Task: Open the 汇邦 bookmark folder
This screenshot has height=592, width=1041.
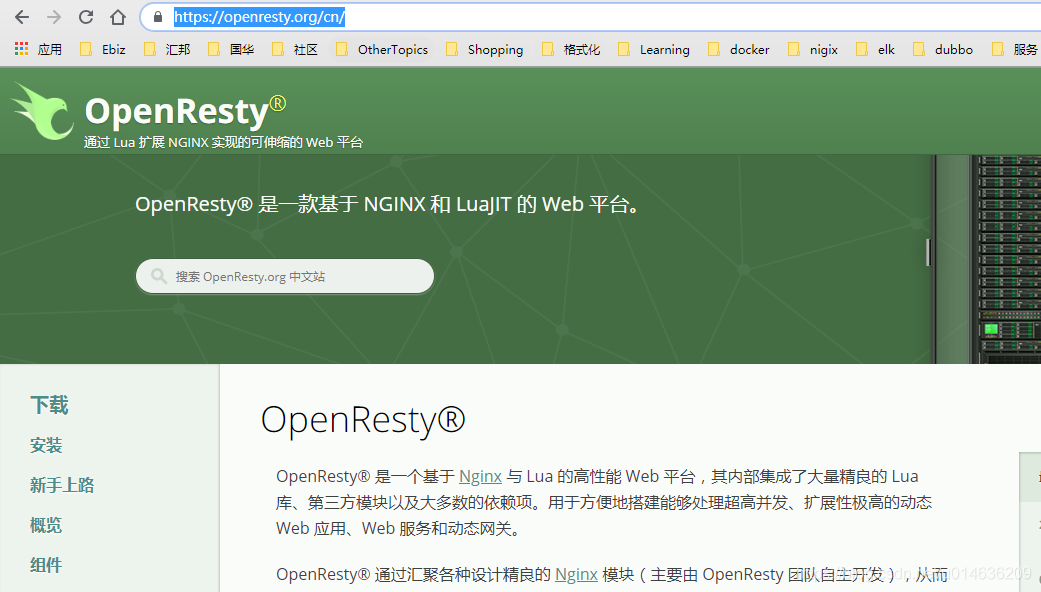Action: (x=167, y=49)
